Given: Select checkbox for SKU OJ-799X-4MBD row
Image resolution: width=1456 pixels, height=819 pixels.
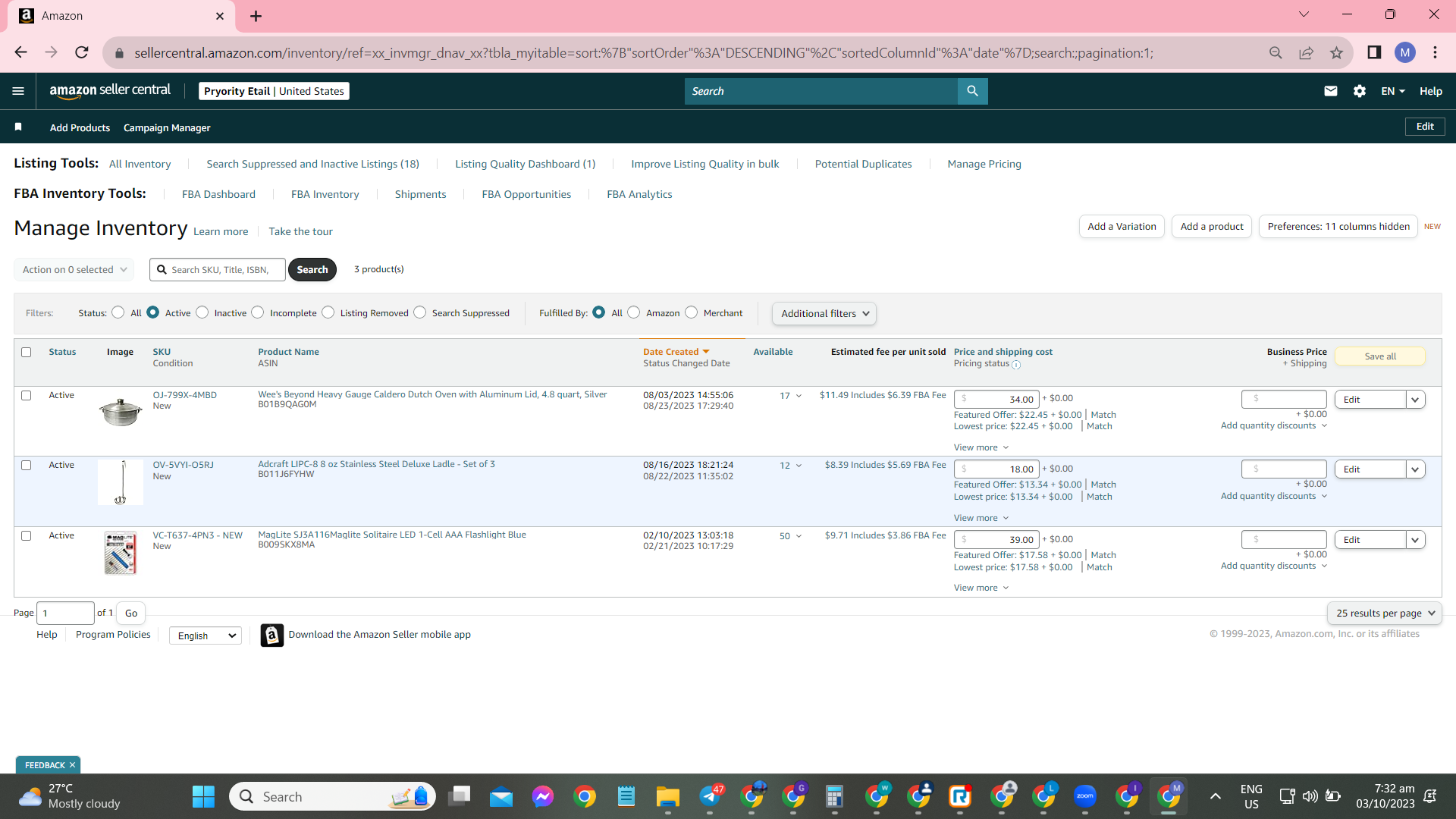Looking at the screenshot, I should 27,395.
